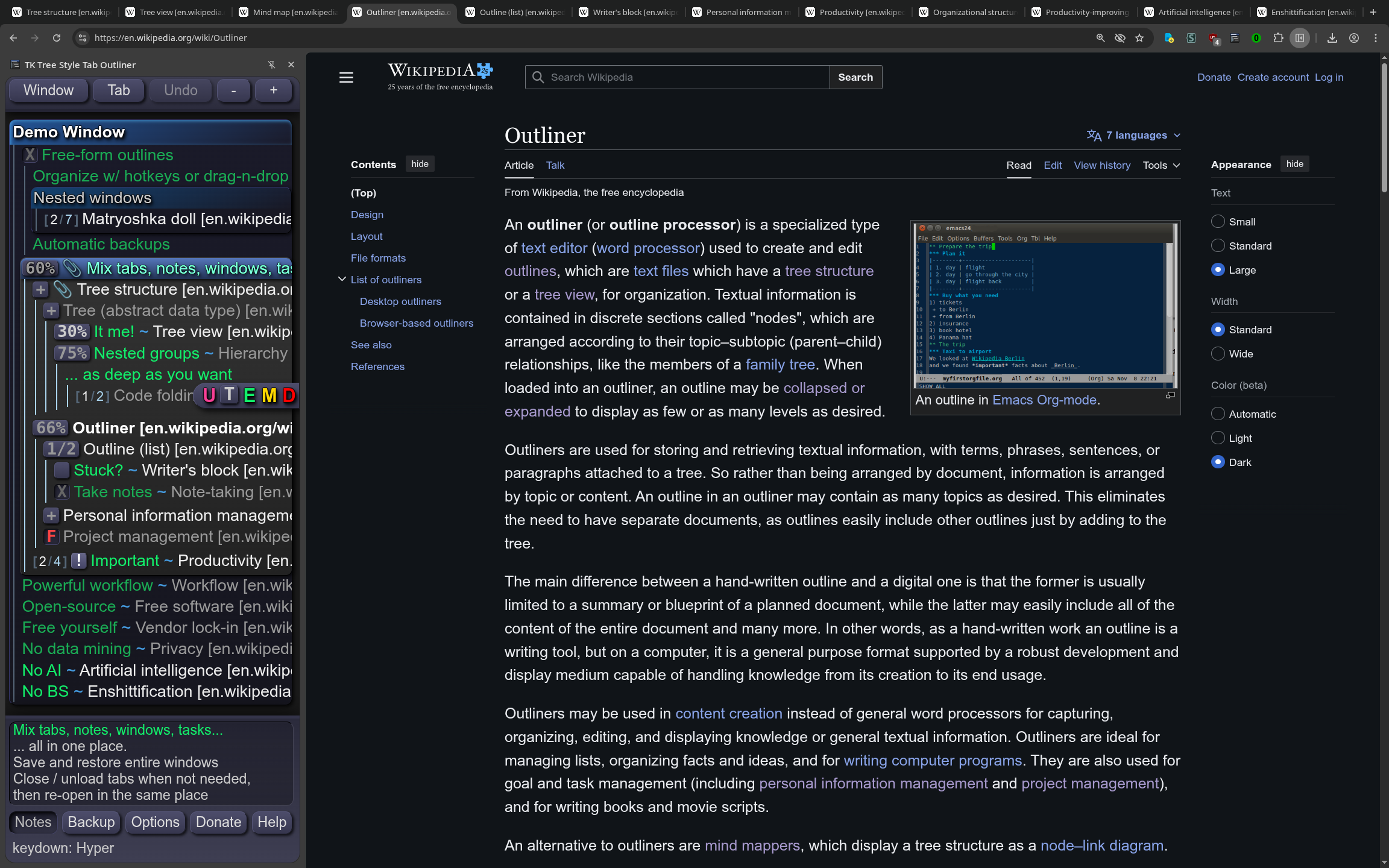Viewport: 1389px width, 868px height.
Task: Switch to the Mind map browser tab
Action: 289,12
